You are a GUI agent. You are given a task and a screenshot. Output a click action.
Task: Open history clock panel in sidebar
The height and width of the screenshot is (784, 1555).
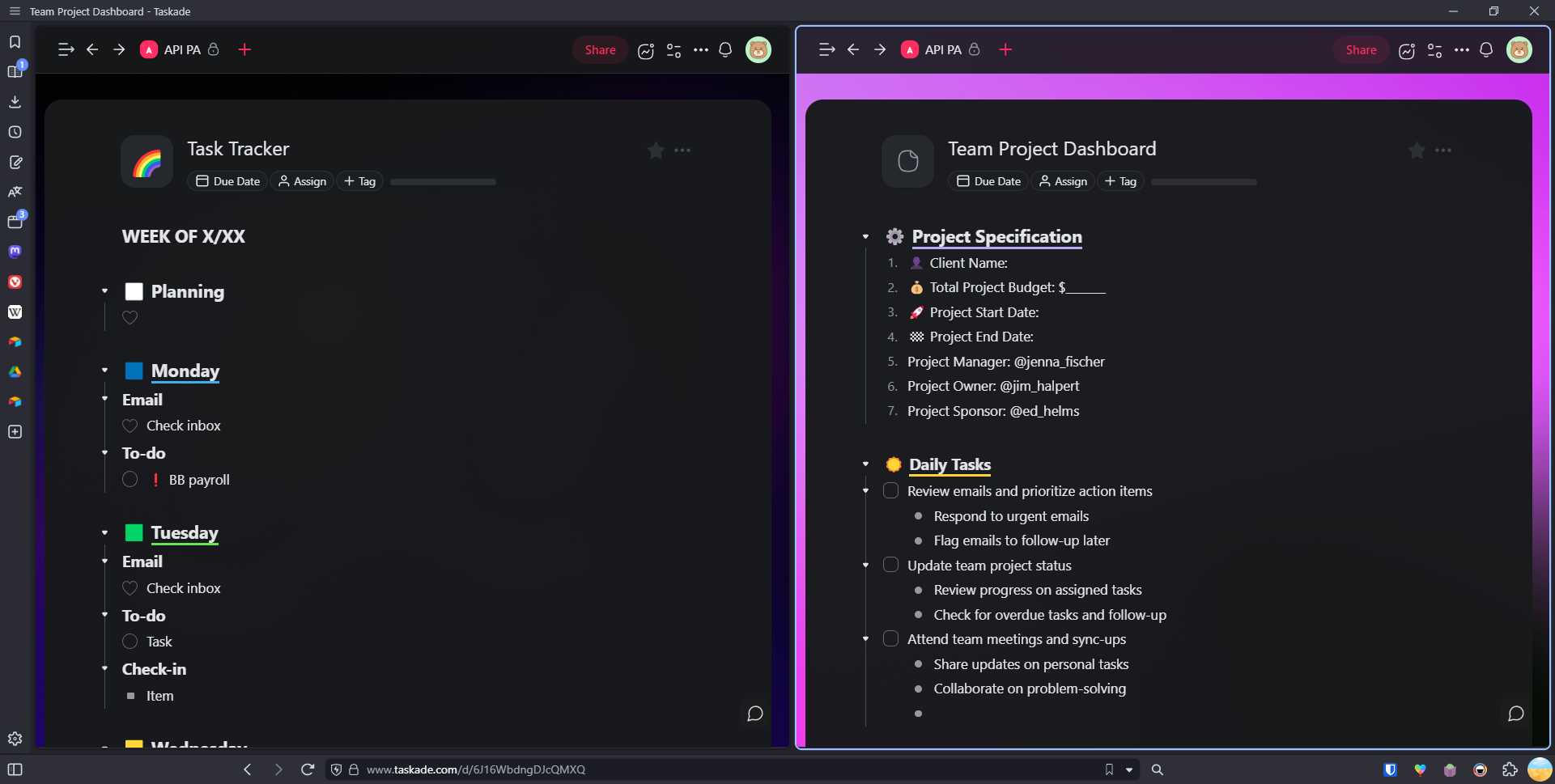pyautogui.click(x=15, y=132)
